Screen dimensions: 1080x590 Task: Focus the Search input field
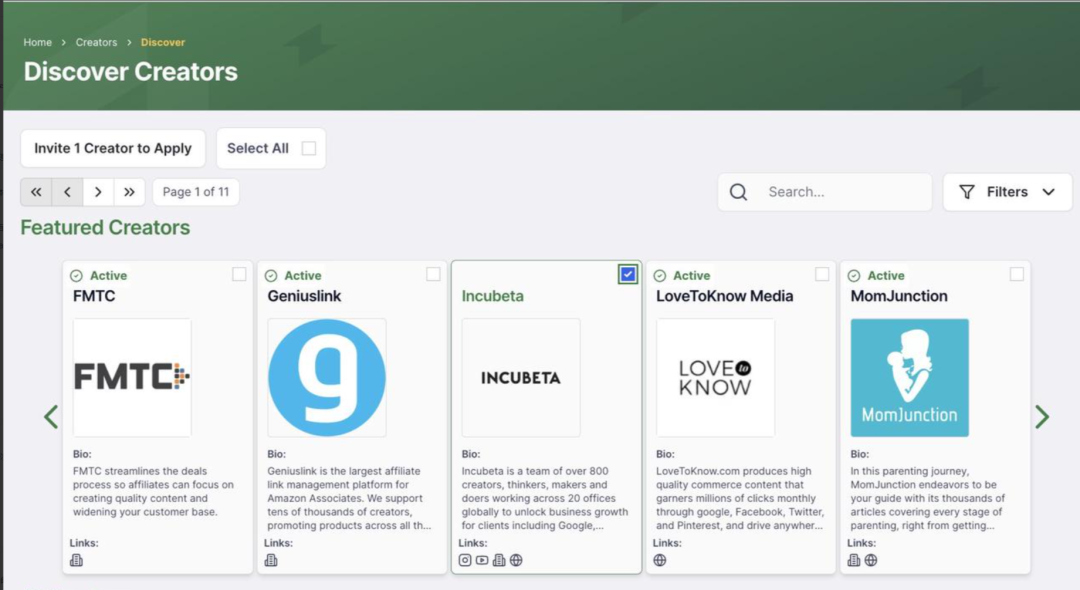(825, 192)
